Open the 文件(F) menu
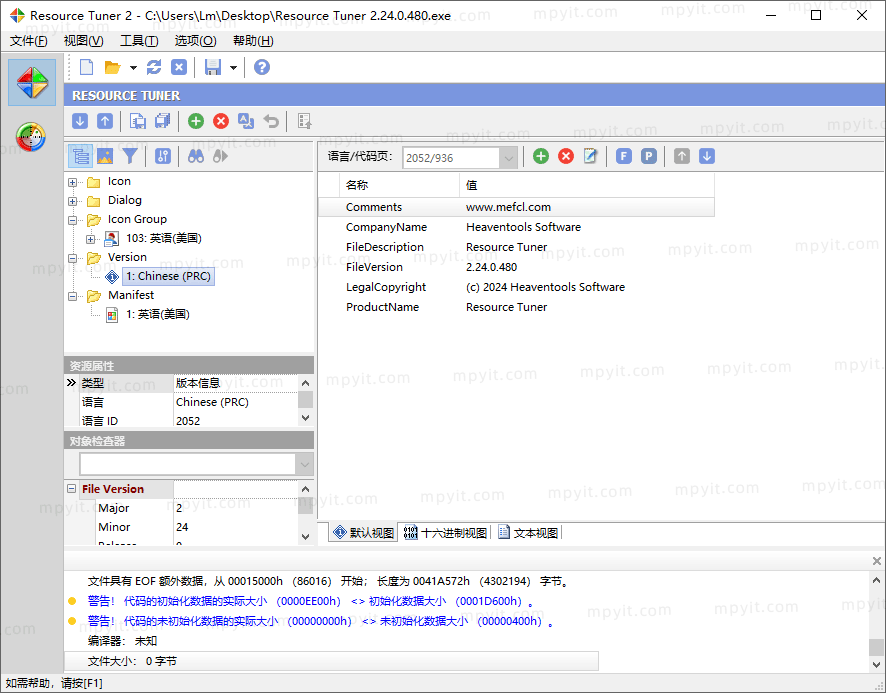Image resolution: width=886 pixels, height=693 pixels. (x=29, y=41)
